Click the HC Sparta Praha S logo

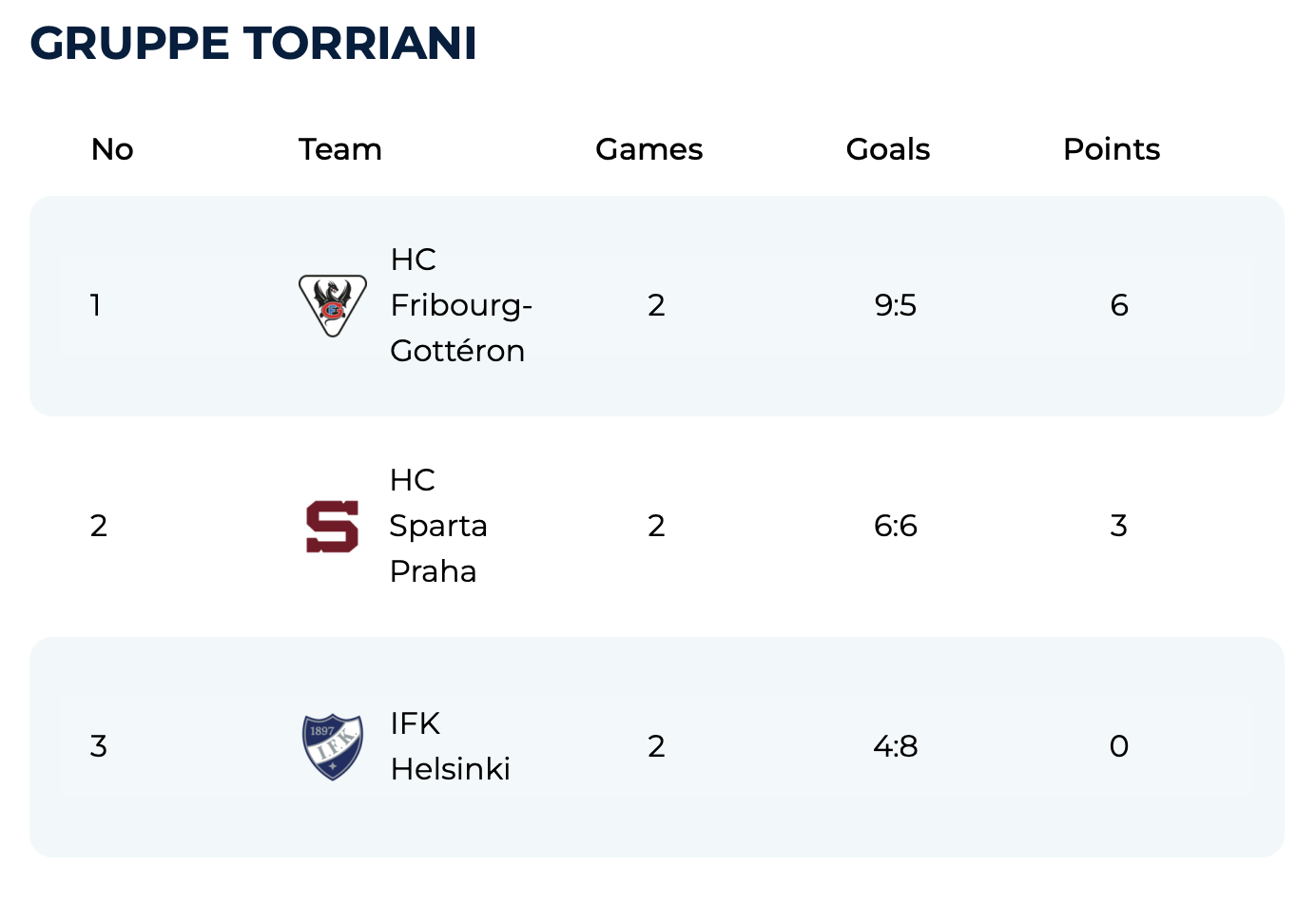[x=332, y=526]
